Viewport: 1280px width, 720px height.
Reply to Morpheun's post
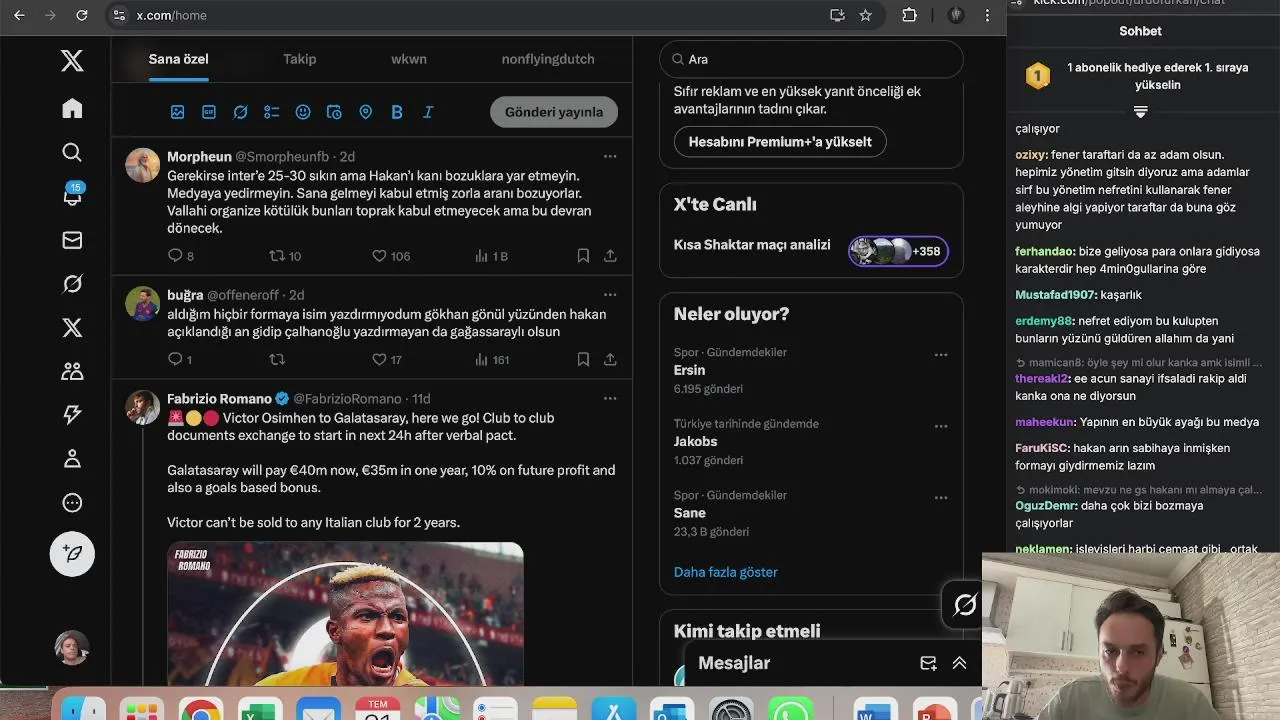coord(175,256)
